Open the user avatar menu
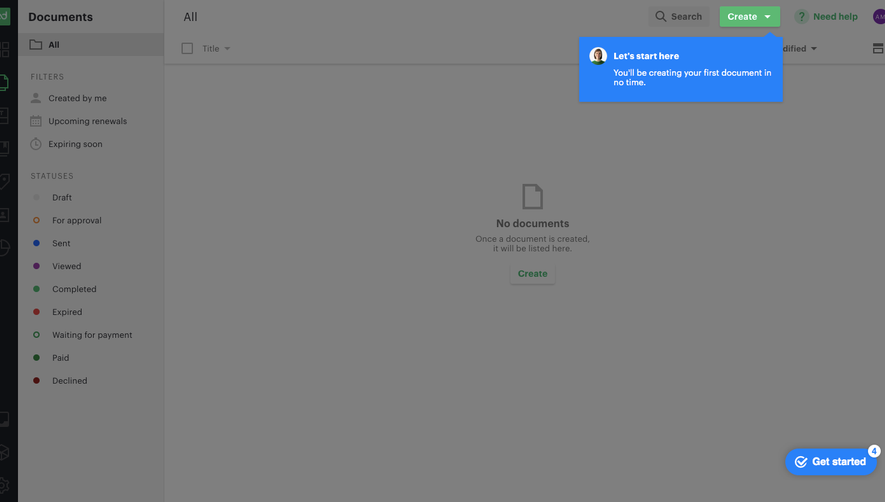Image resolution: width=885 pixels, height=502 pixels. coord(879,16)
